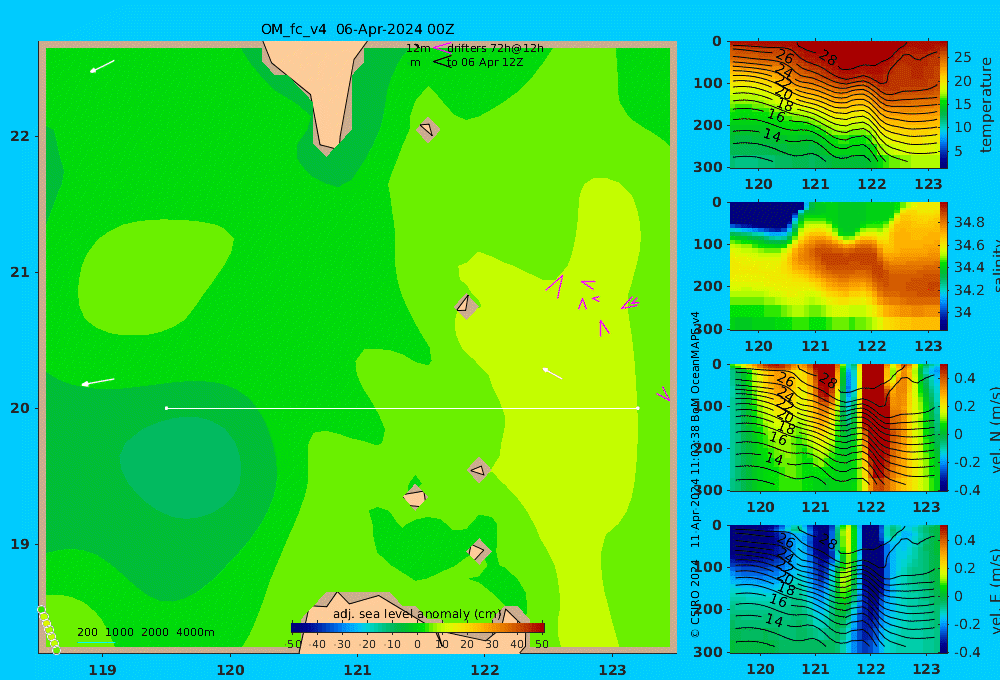
Task: Click the '34.8' tick on the salinity colorbar
Action: tap(969, 223)
